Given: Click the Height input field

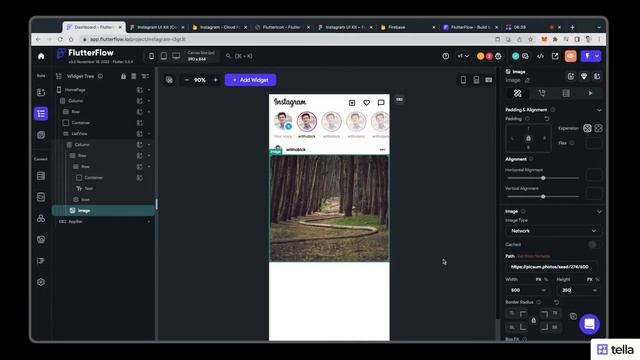Looking at the screenshot, I should [579, 290].
